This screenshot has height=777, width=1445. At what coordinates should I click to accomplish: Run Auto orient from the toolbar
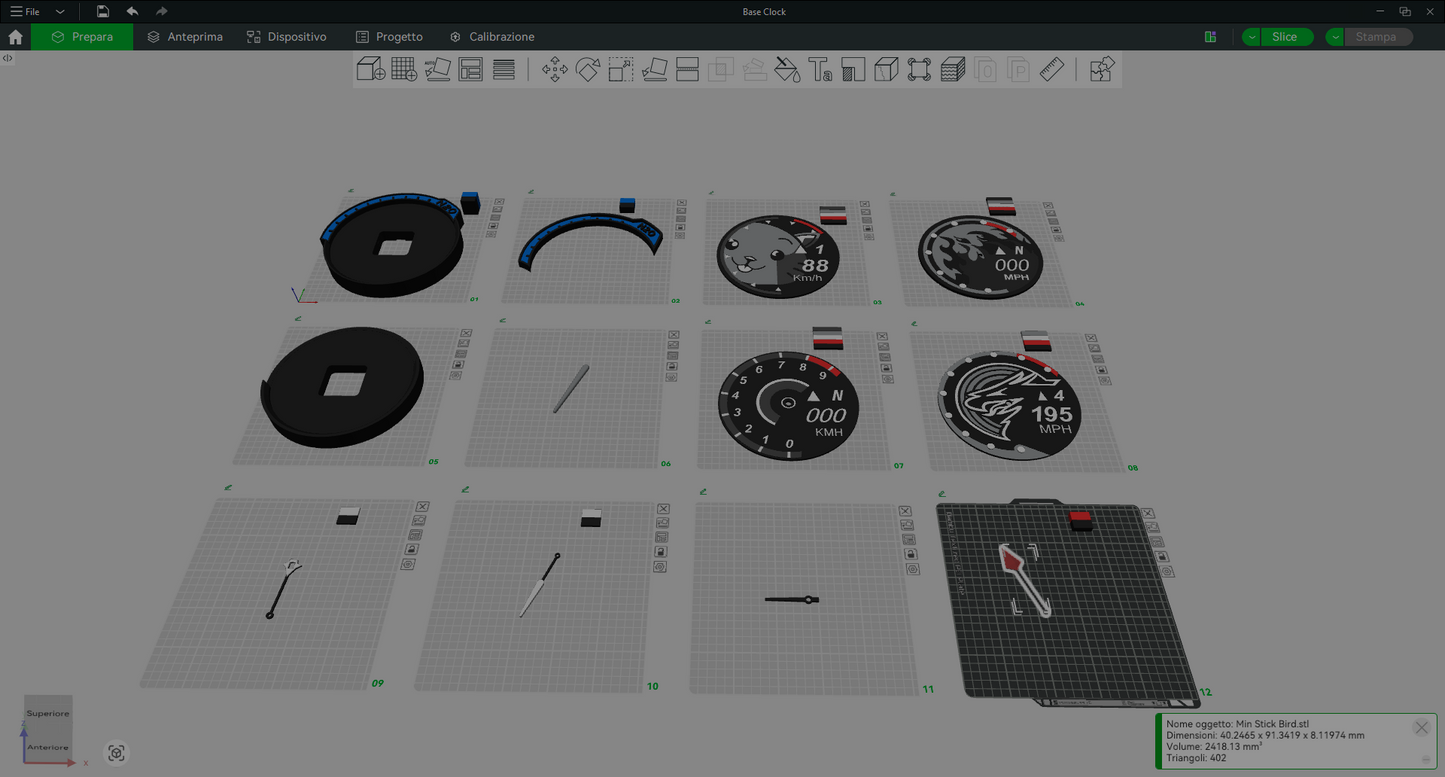[x=437, y=69]
